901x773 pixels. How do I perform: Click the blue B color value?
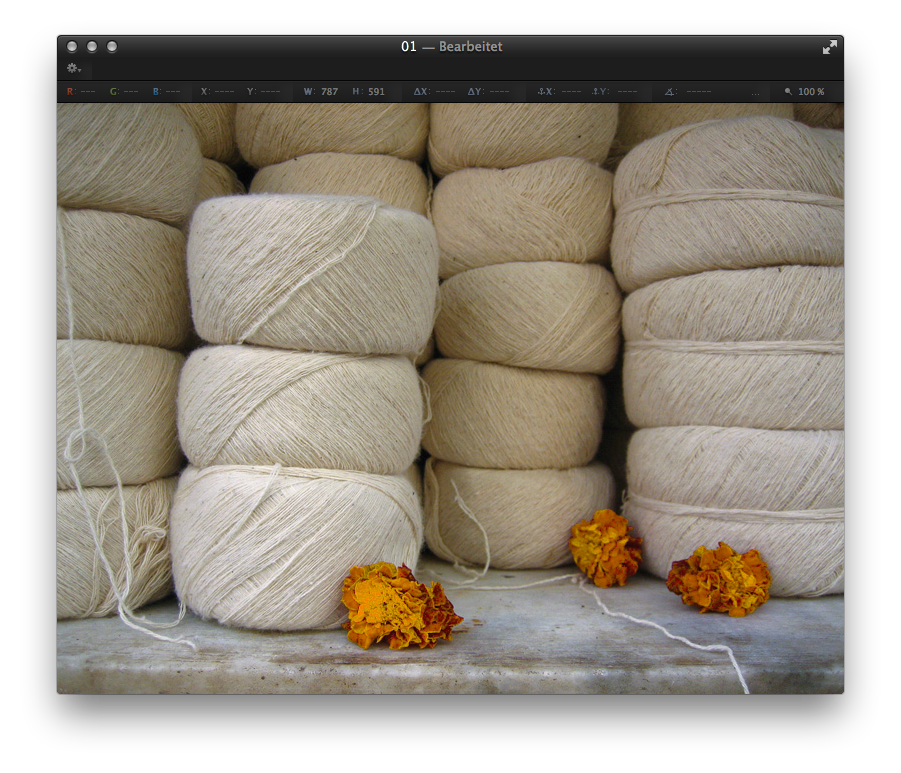point(166,92)
